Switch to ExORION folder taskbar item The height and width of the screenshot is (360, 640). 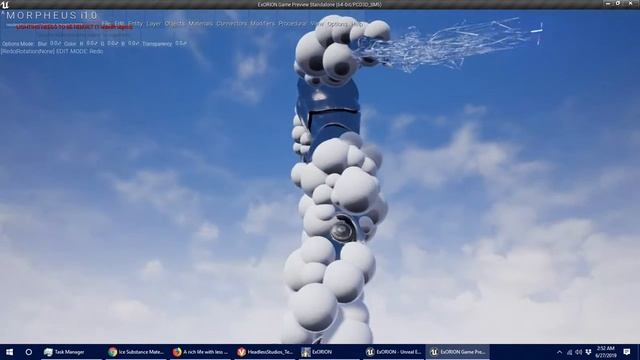coord(329,352)
